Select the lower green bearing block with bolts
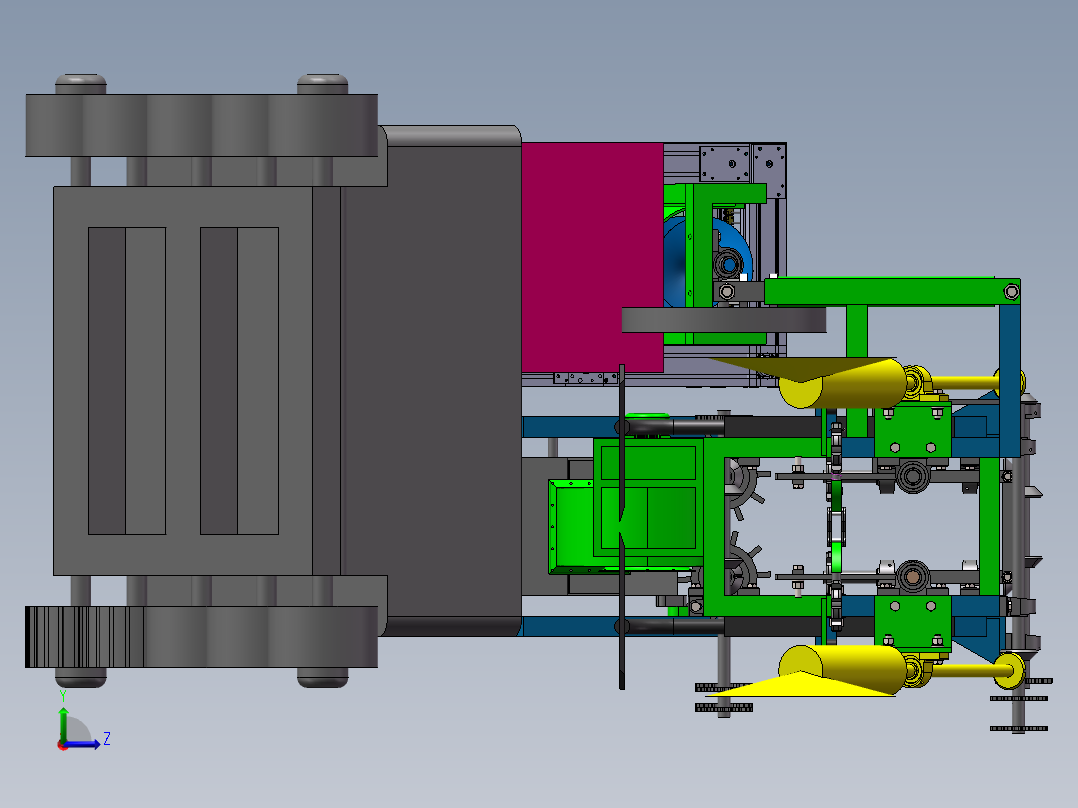Viewport: 1078px width, 808px height. [912, 623]
